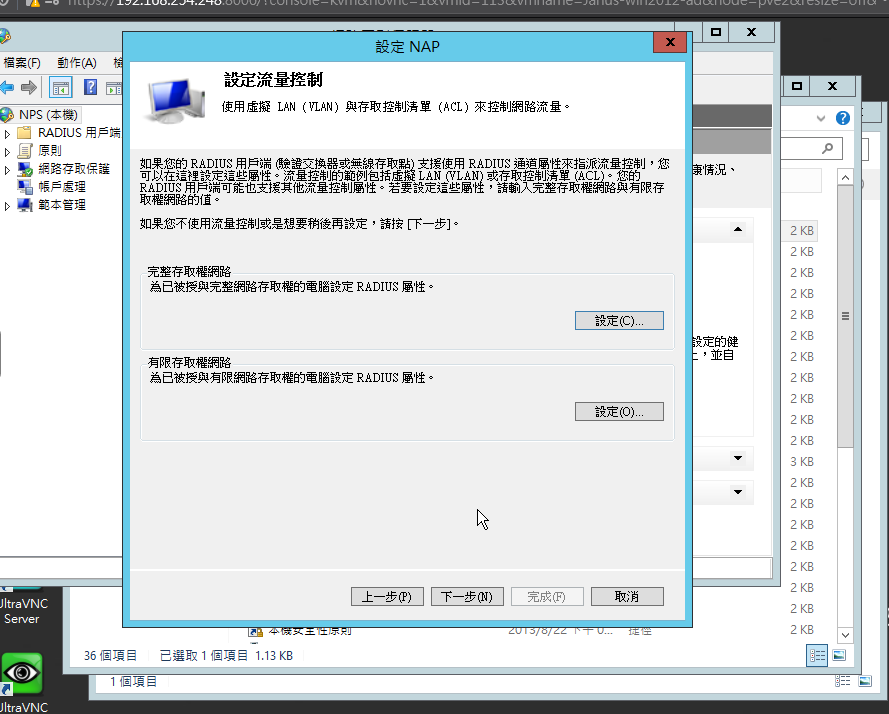889x714 pixels.
Task: Close the 設定 NAP dialog with red X
Action: click(x=670, y=42)
